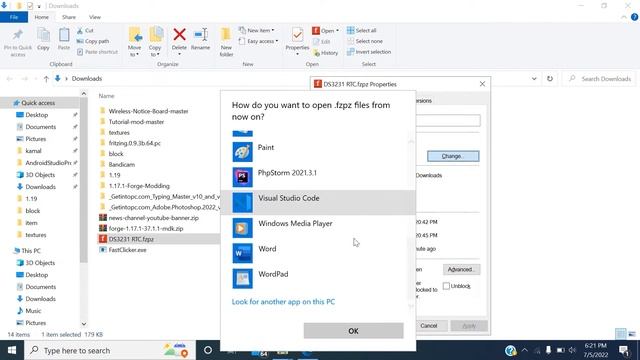Viewport: 640px width, 360px height.
Task: Select the WordPad app icon
Action: [242, 279]
